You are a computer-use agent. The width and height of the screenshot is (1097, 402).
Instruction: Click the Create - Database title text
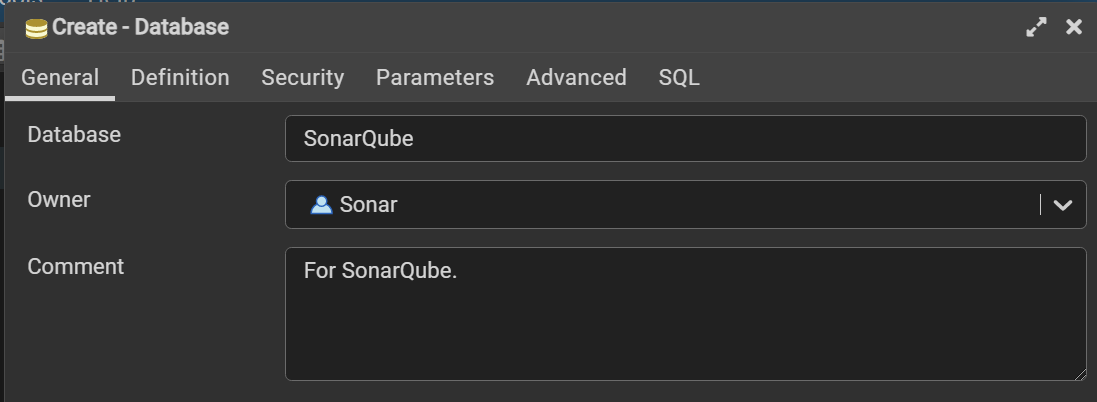[140, 28]
